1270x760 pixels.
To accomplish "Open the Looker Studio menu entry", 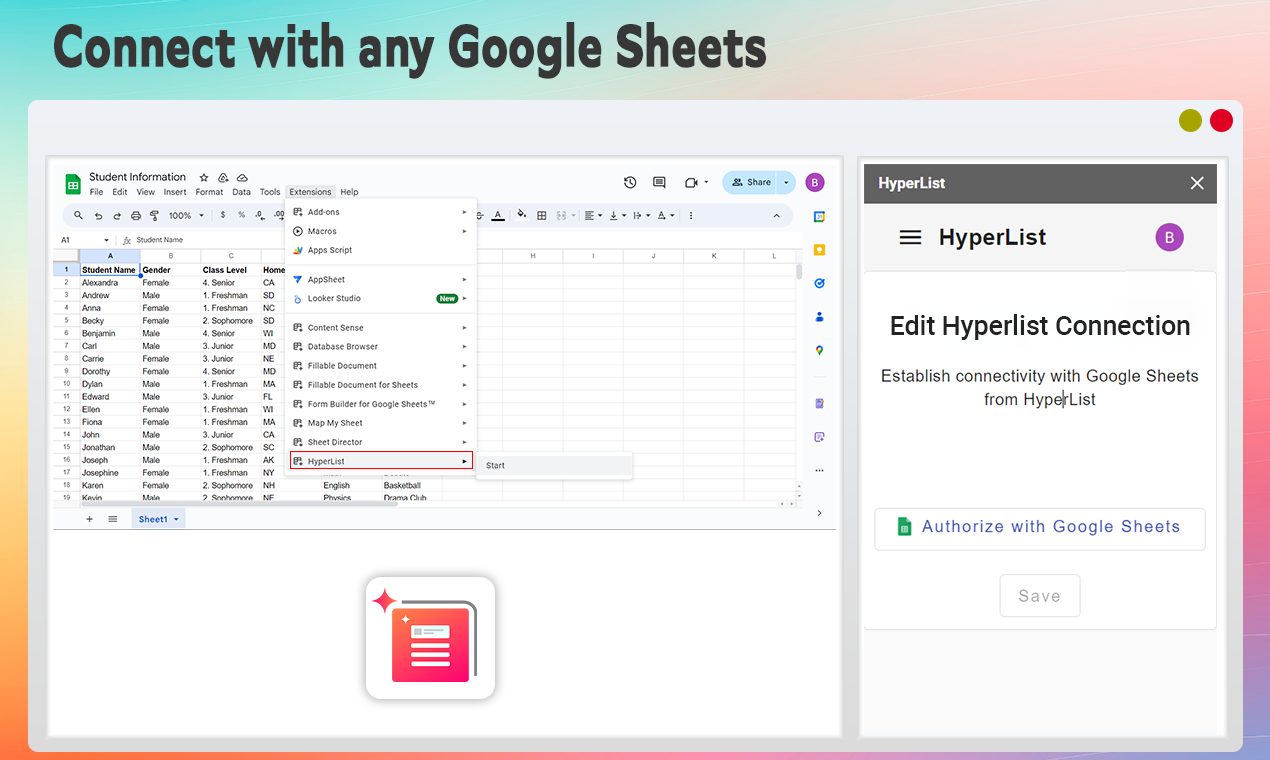I will click(380, 298).
